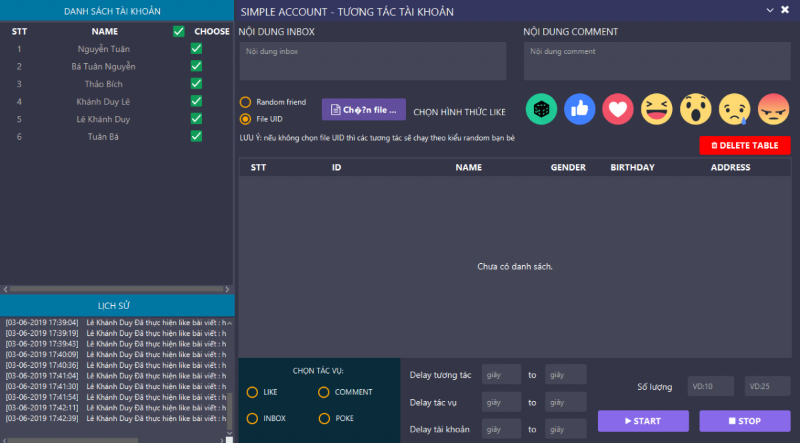Select the history entry at 17:40:36
The height and width of the screenshot is (443, 800).
[x=116, y=365]
